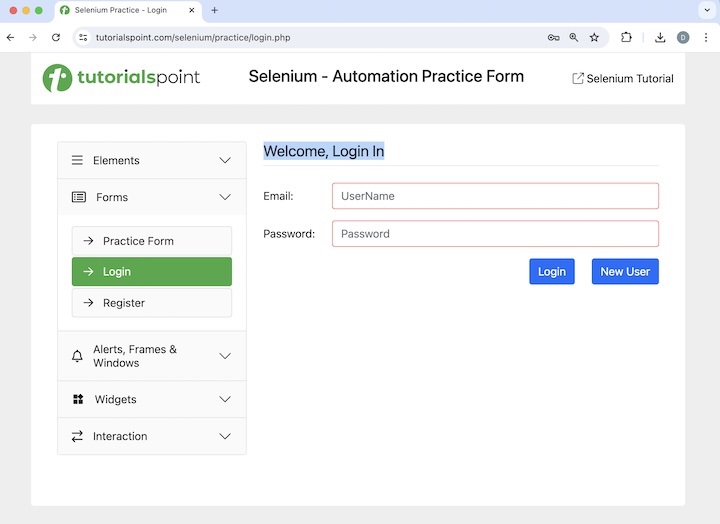Viewport: 720px width, 524px height.
Task: Expand the Interaction section
Action: [152, 436]
